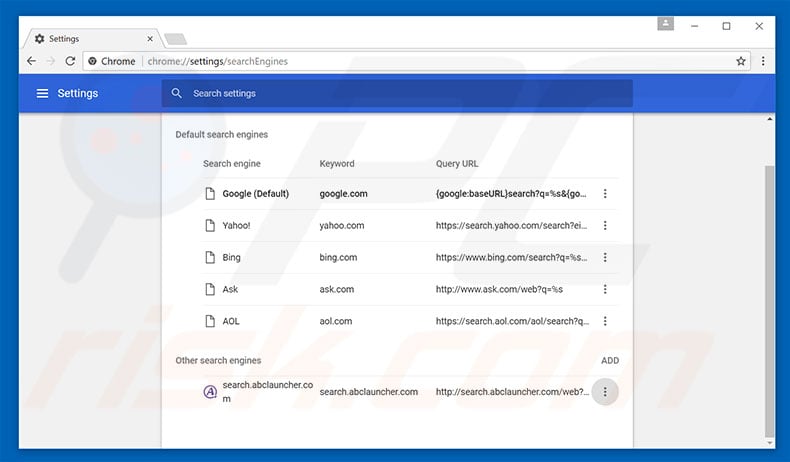Click the Yahoo search query URL
The width and height of the screenshot is (790, 462).
511,225
